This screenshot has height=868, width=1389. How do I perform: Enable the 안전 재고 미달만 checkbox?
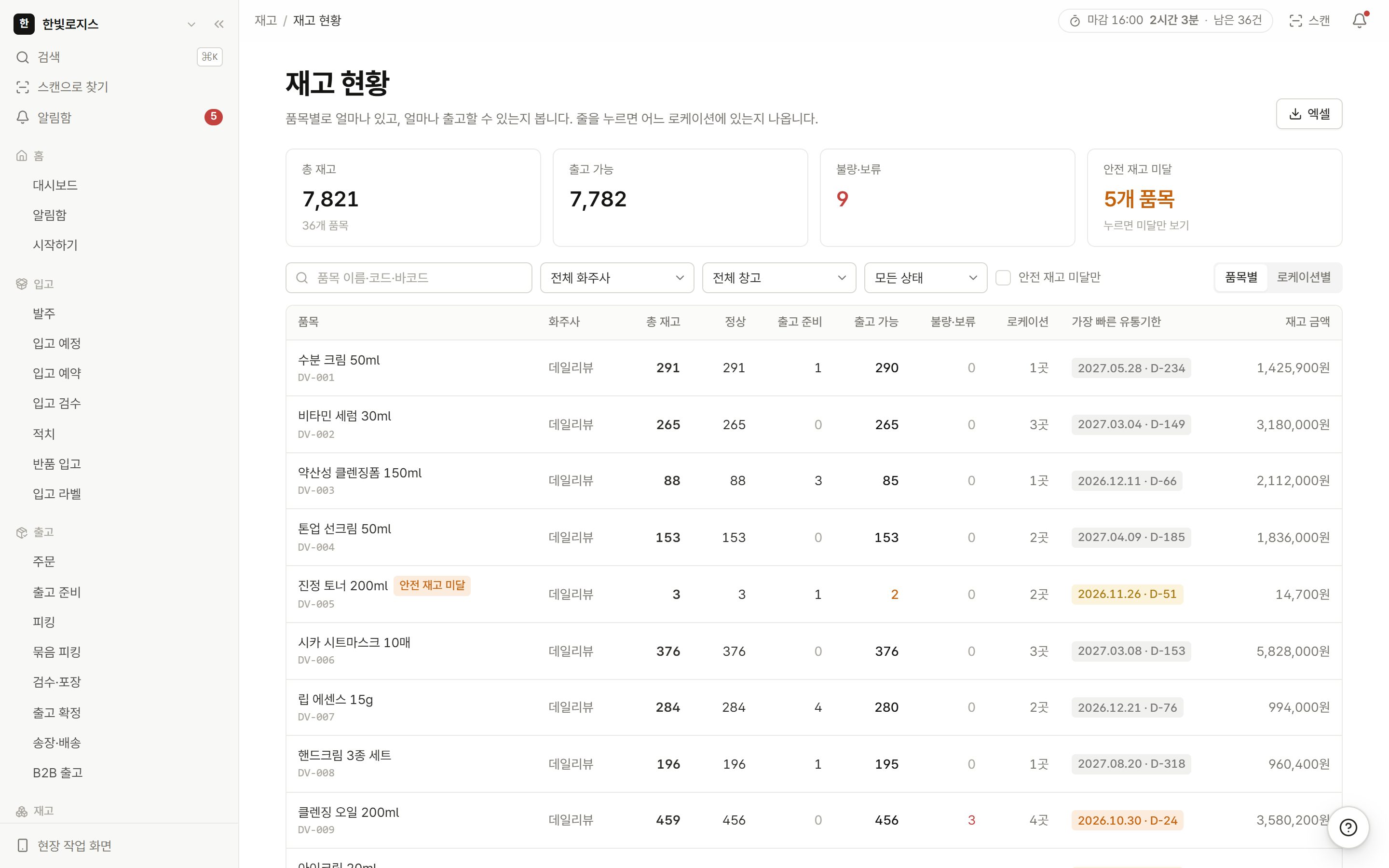tap(1003, 278)
